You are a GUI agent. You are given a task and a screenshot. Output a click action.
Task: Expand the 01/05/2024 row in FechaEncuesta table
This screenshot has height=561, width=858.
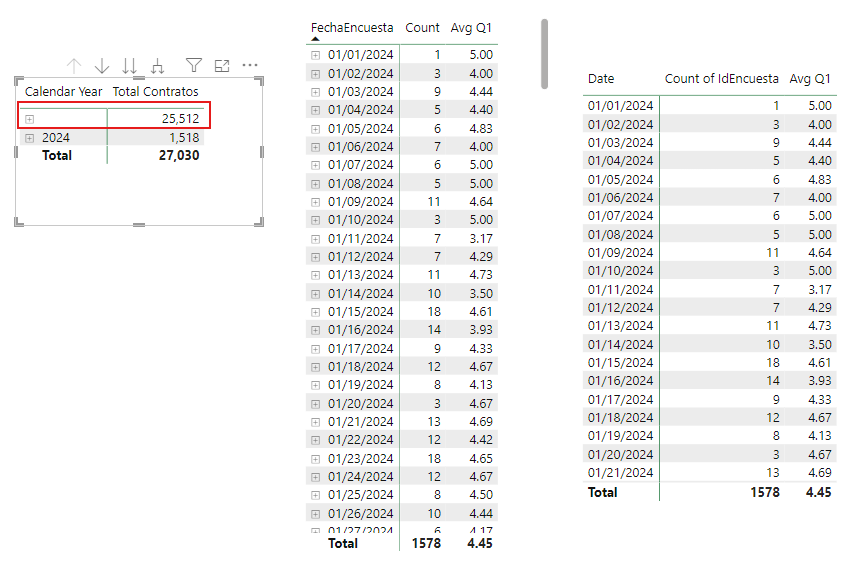pyautogui.click(x=316, y=129)
